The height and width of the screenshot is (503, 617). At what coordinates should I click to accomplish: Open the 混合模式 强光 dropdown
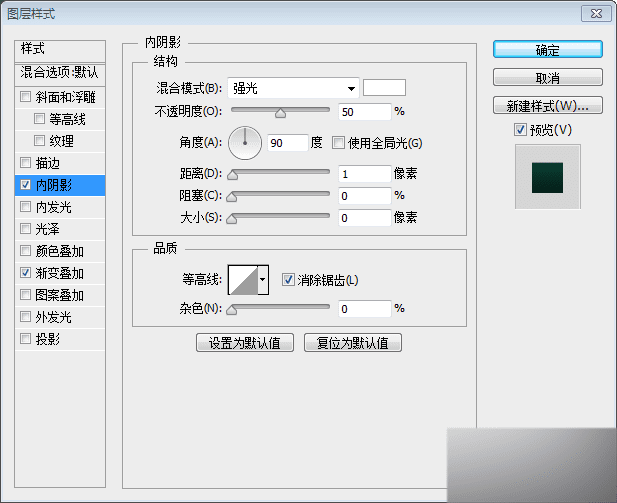[294, 88]
